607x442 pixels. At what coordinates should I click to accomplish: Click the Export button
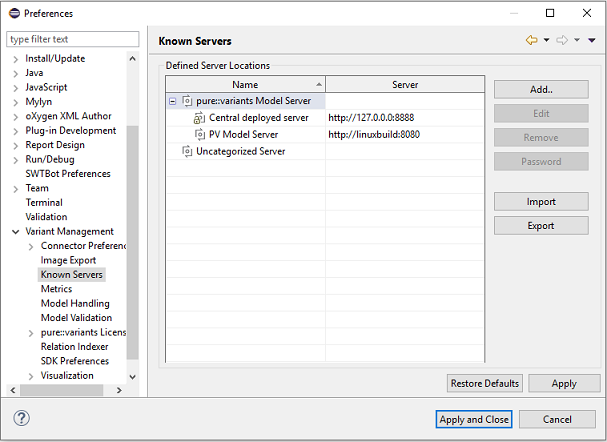(x=541, y=226)
